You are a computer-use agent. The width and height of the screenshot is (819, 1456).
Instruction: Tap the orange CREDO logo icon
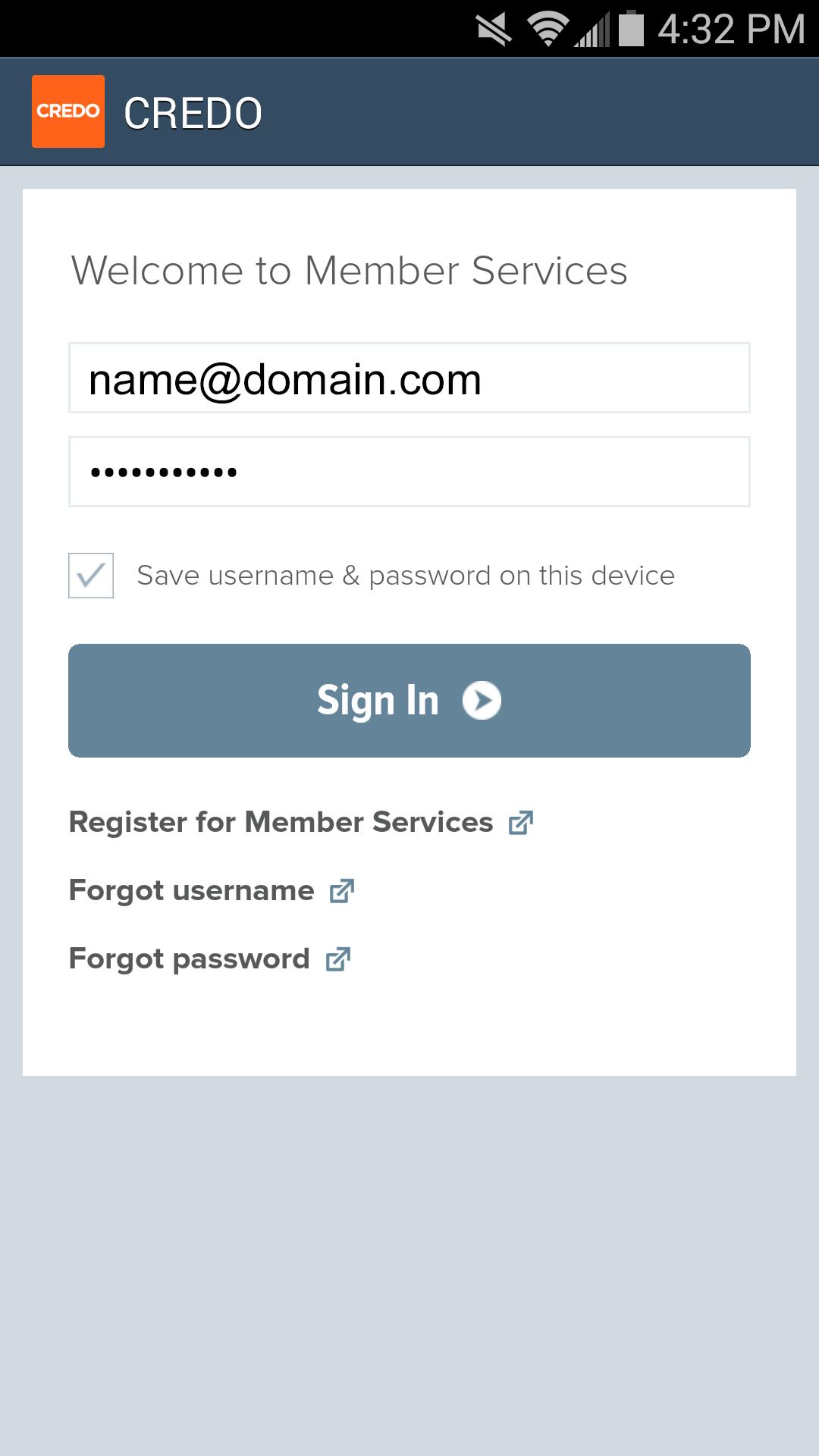coord(68,111)
